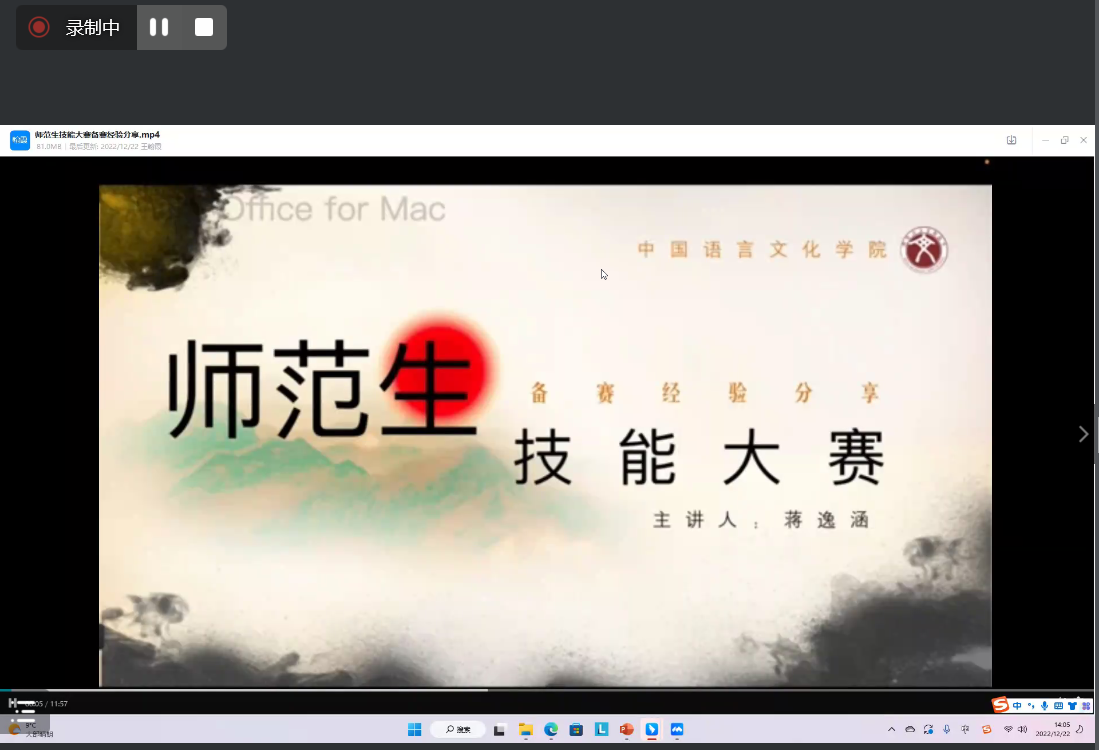Pause the screen recording
Viewport: 1099px width, 750px height.
159,28
